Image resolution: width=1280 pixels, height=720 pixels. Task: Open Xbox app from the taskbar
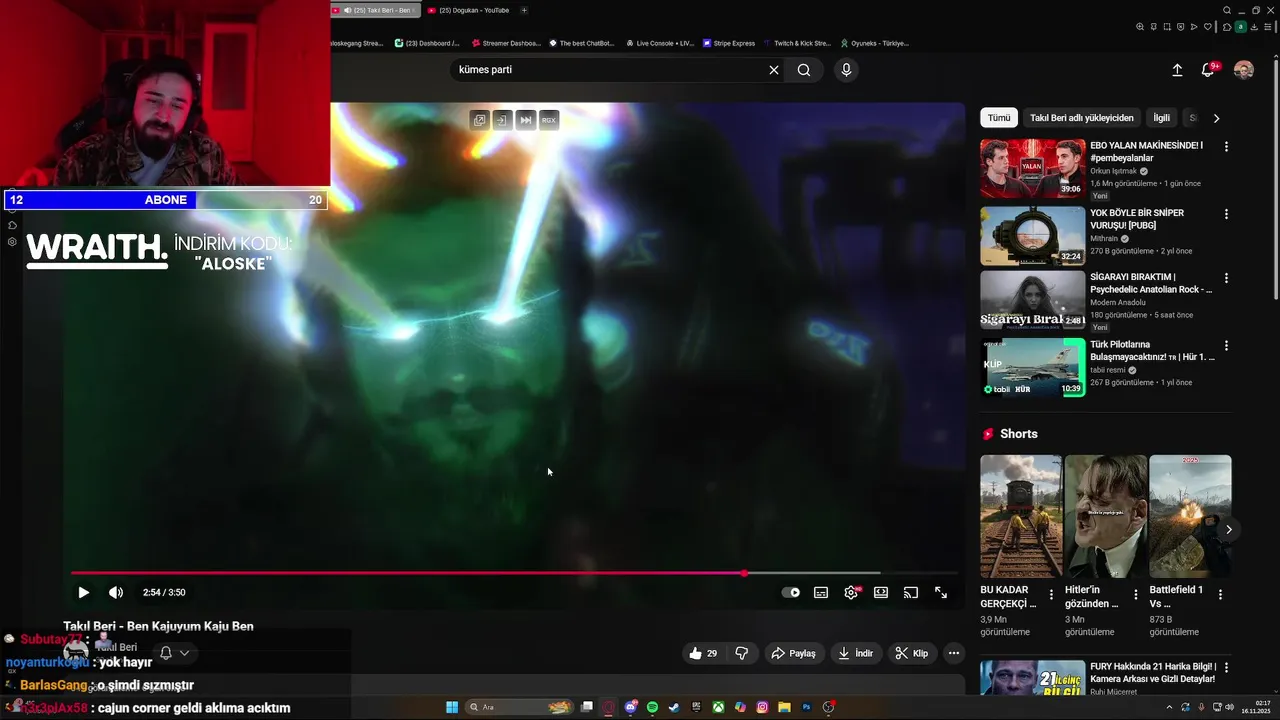(718, 707)
